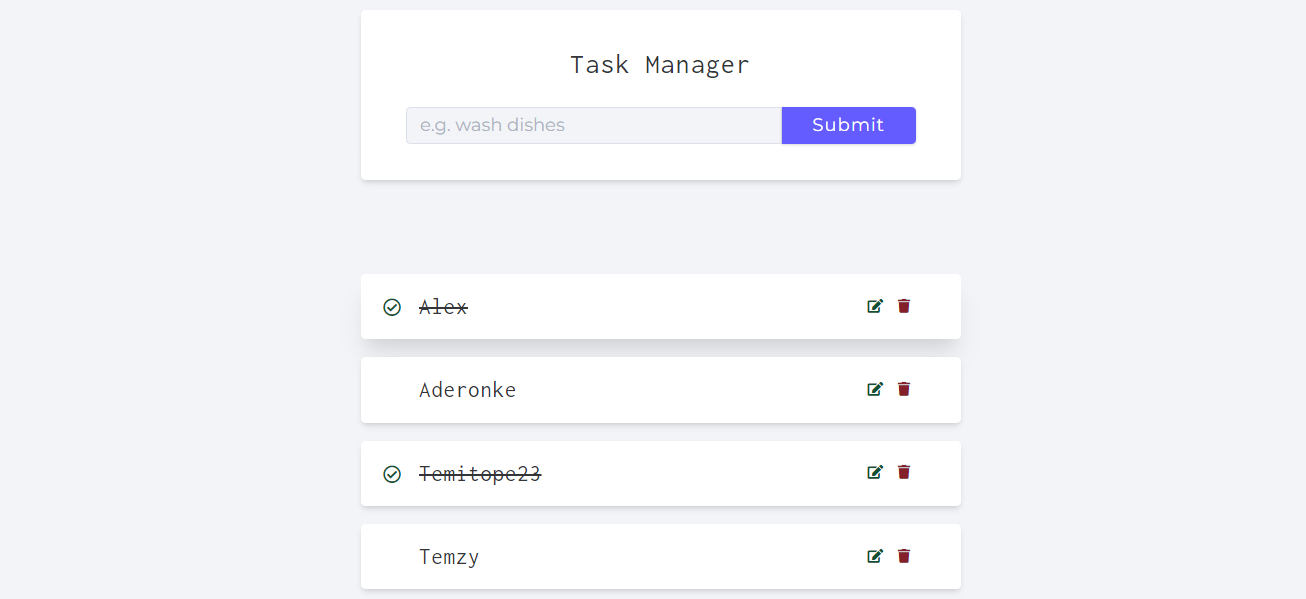Image resolution: width=1306 pixels, height=599 pixels.
Task: Toggle the completed check icon beside Alex
Action: click(x=392, y=307)
